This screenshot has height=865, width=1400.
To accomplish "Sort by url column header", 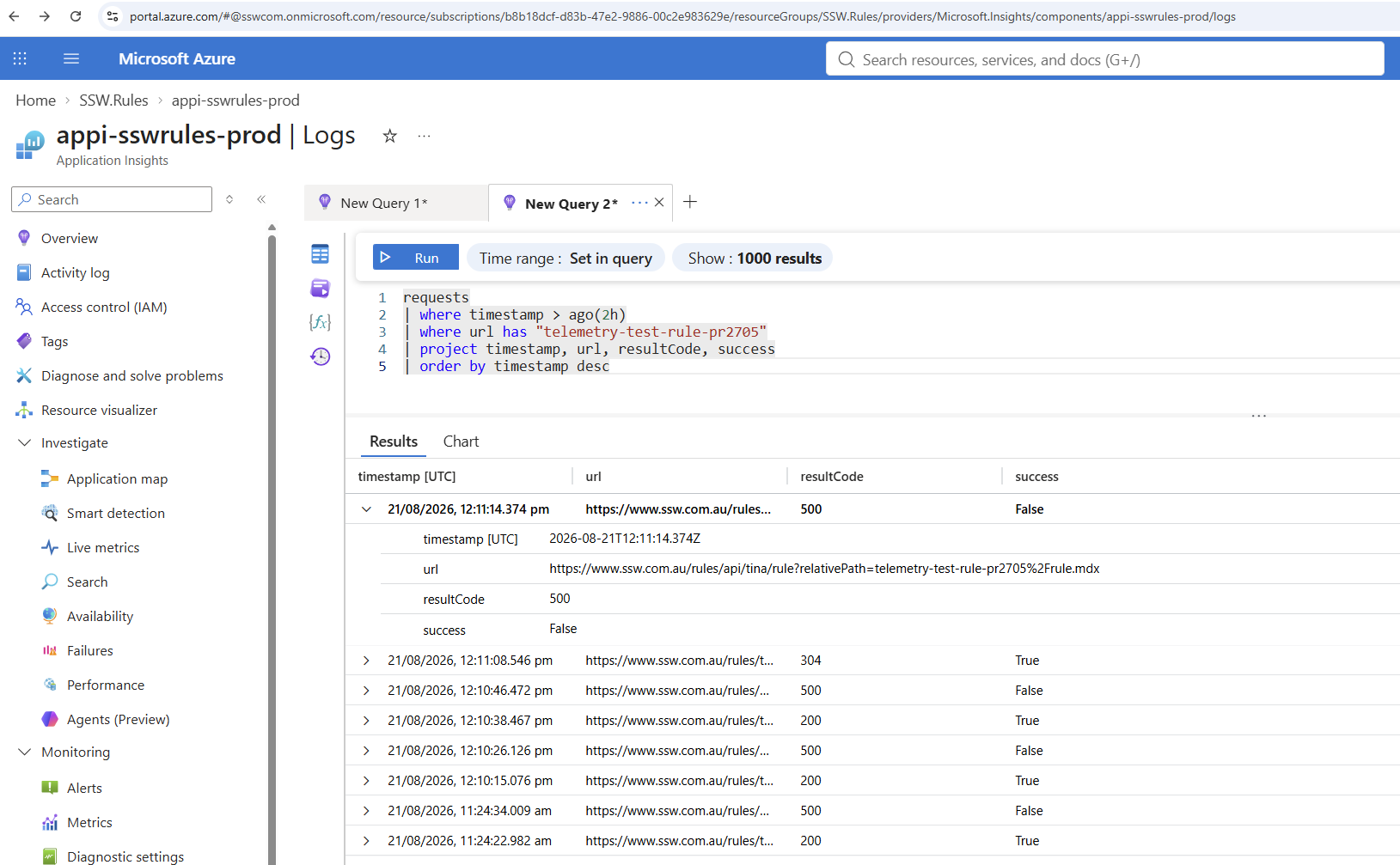I will 593,477.
